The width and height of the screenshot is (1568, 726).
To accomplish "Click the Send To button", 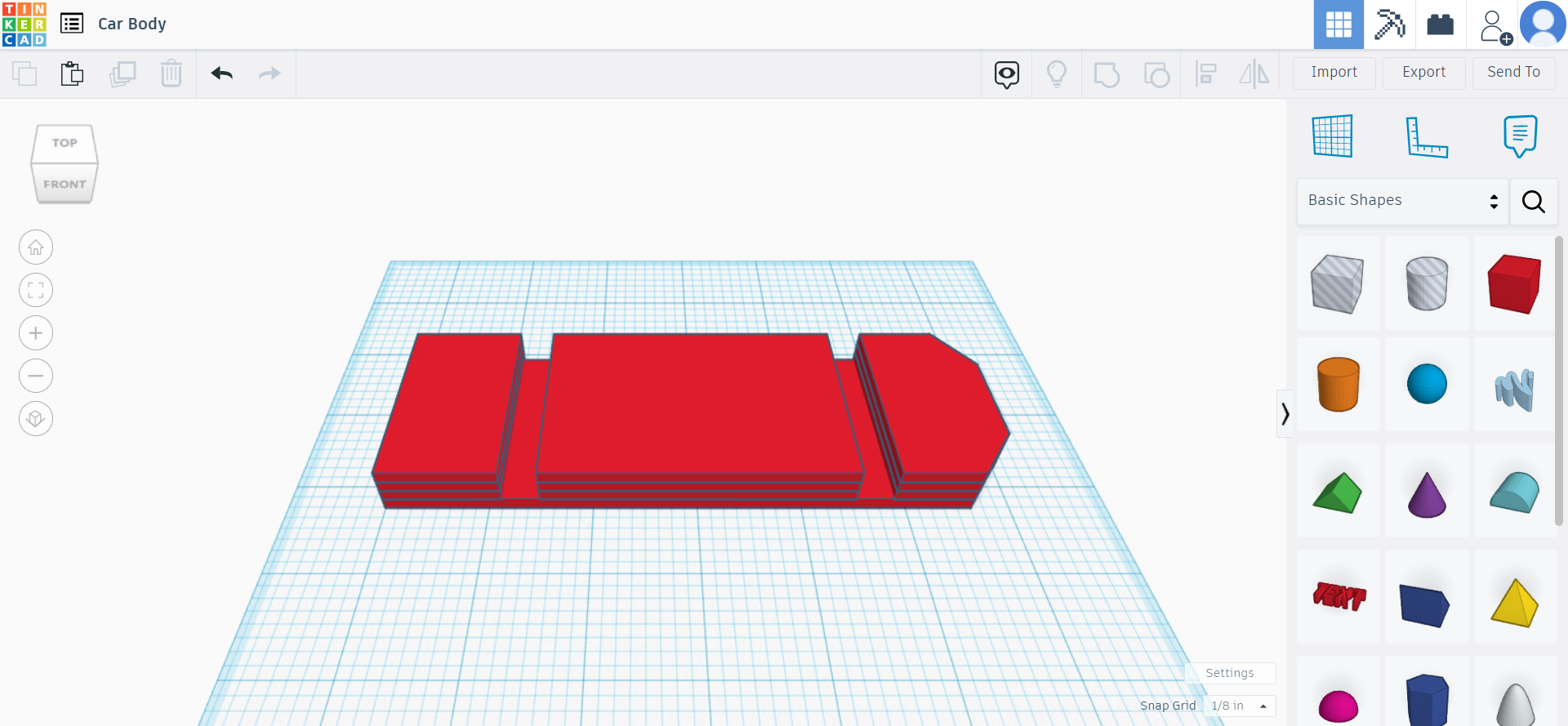I will point(1514,73).
